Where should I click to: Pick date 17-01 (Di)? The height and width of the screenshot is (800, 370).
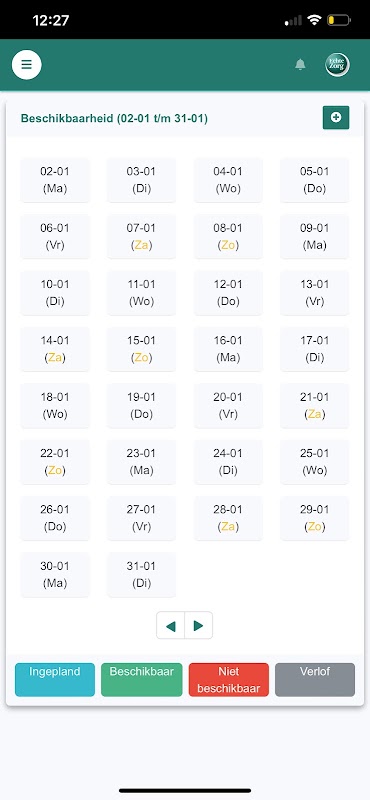point(314,349)
